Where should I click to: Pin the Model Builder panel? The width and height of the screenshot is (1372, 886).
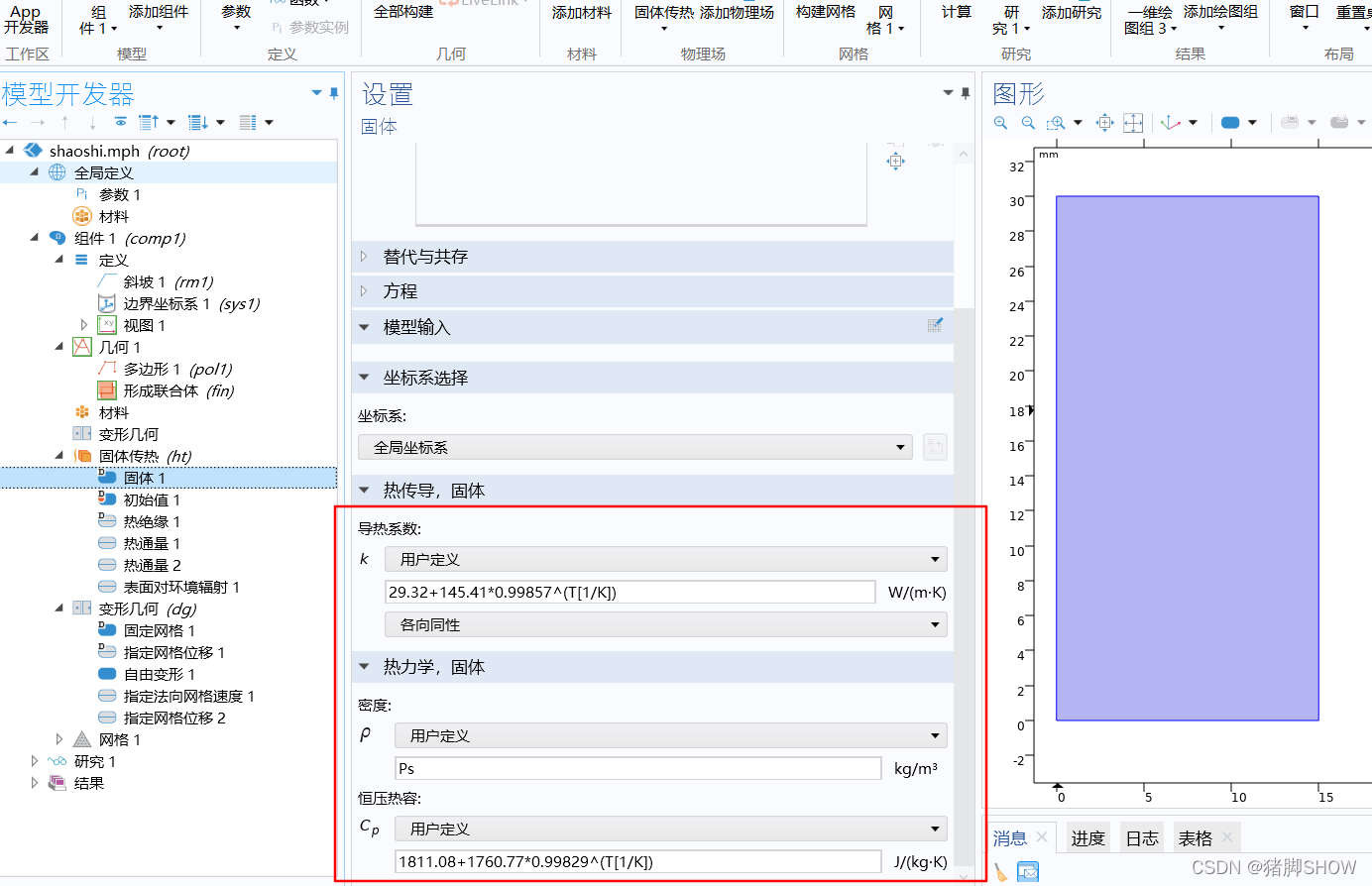pyautogui.click(x=334, y=93)
